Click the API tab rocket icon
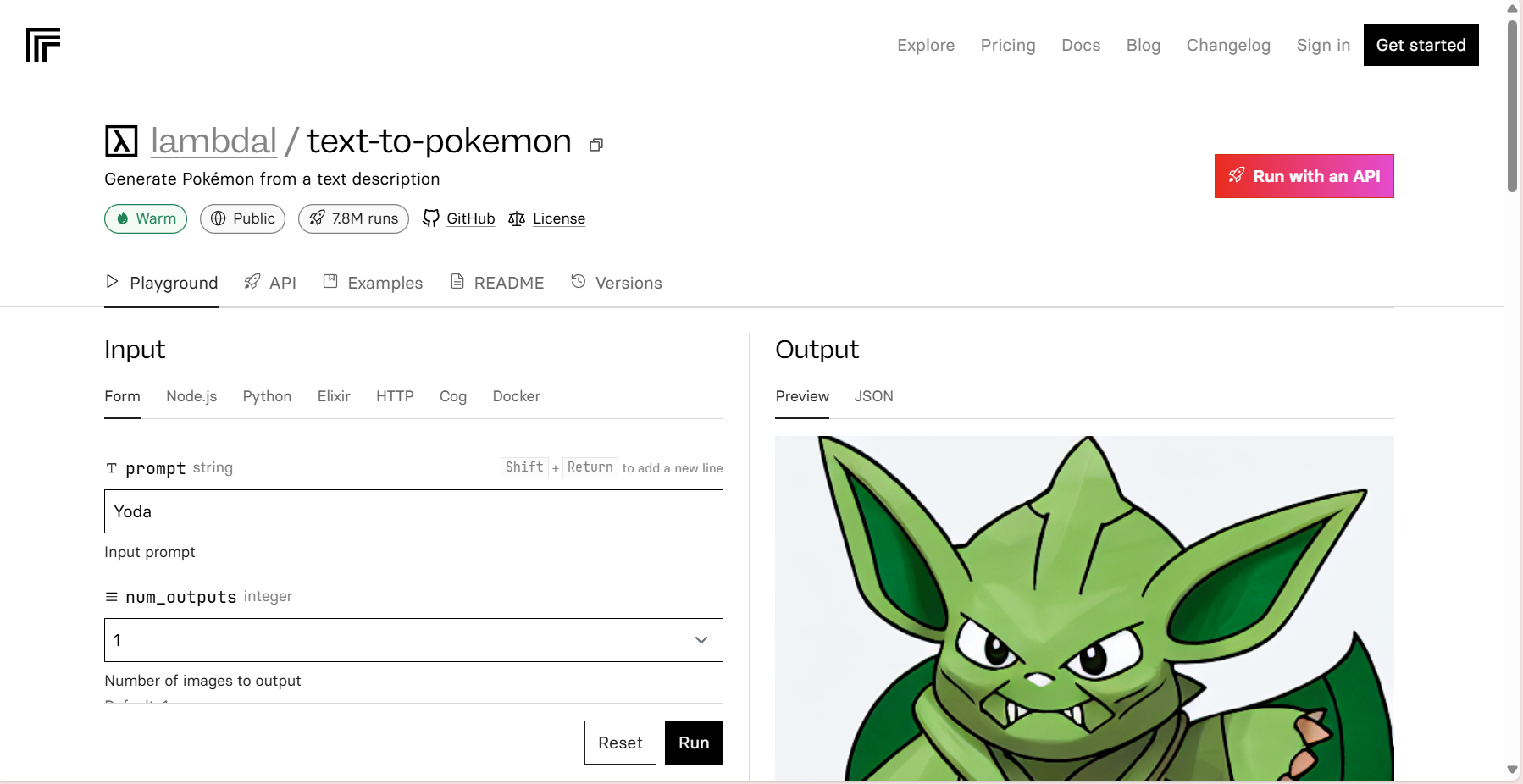The image size is (1523, 784). [252, 281]
